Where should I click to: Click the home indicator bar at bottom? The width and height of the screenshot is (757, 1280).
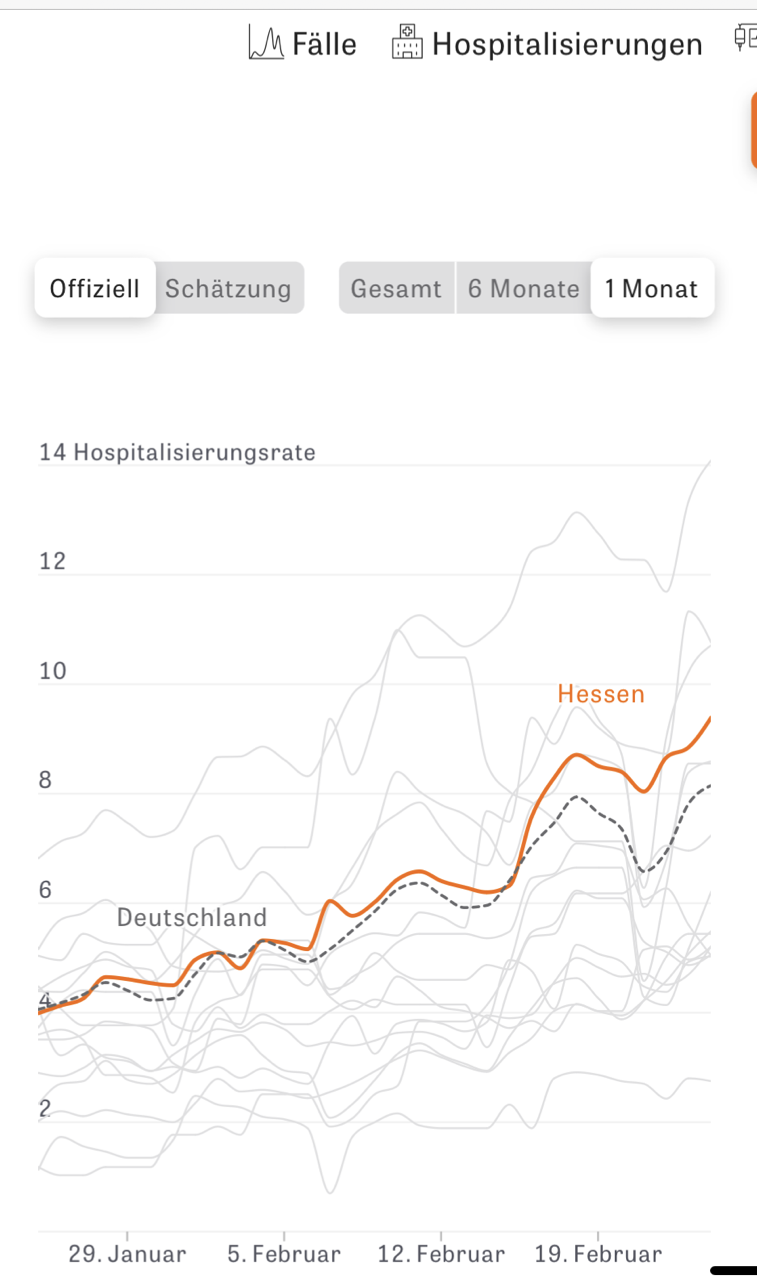[x=733, y=1270]
